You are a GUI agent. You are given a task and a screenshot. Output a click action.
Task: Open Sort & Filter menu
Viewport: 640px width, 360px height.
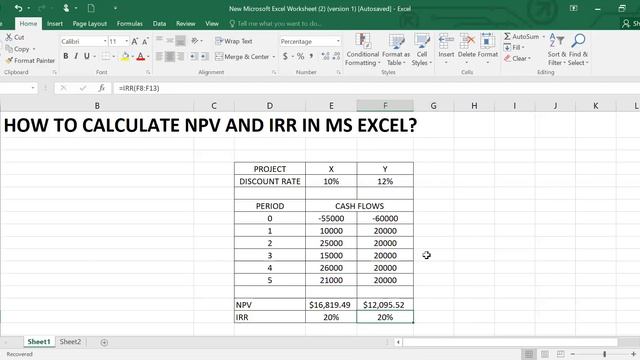557,49
